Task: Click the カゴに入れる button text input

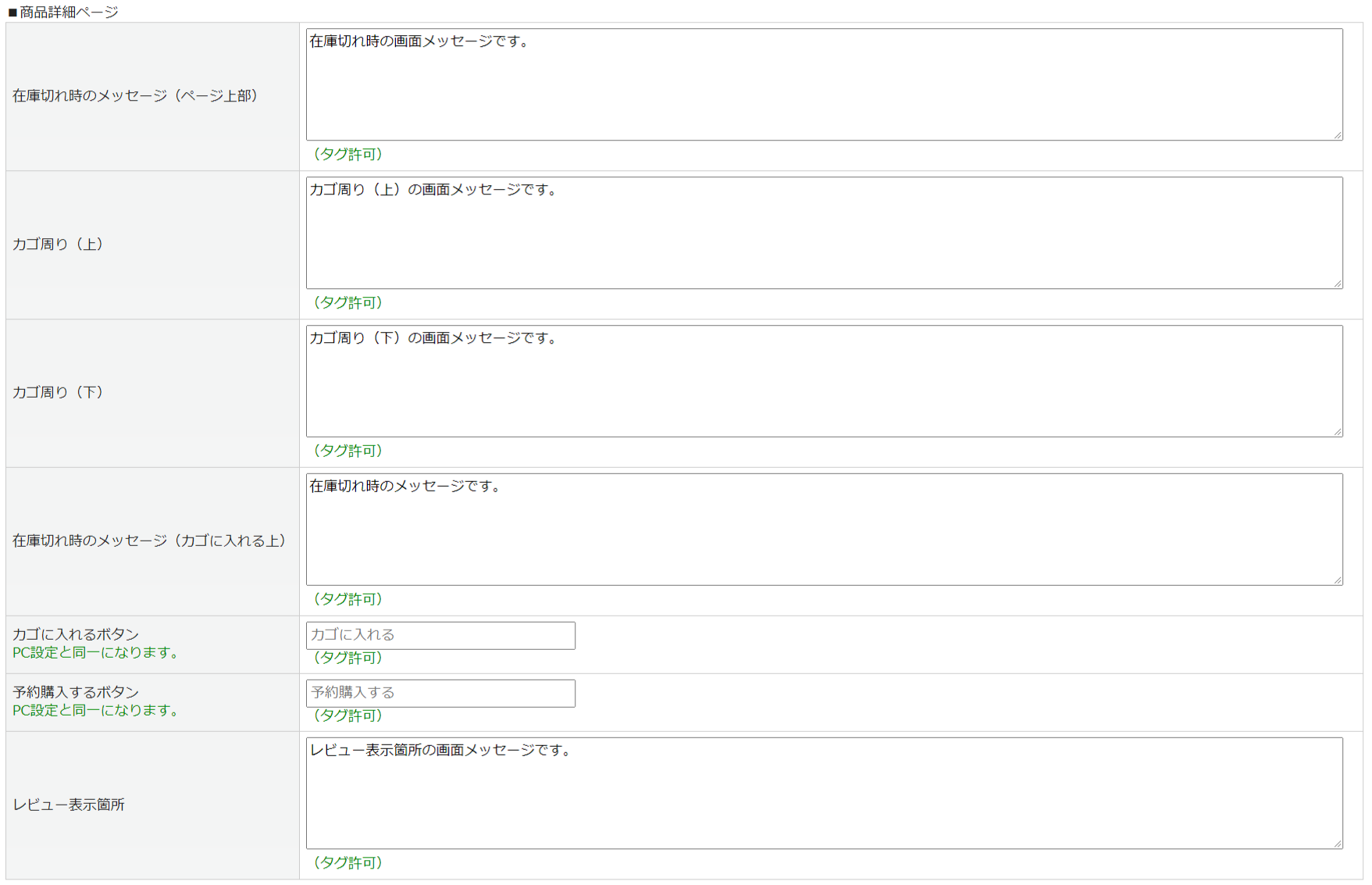Action: pos(440,635)
